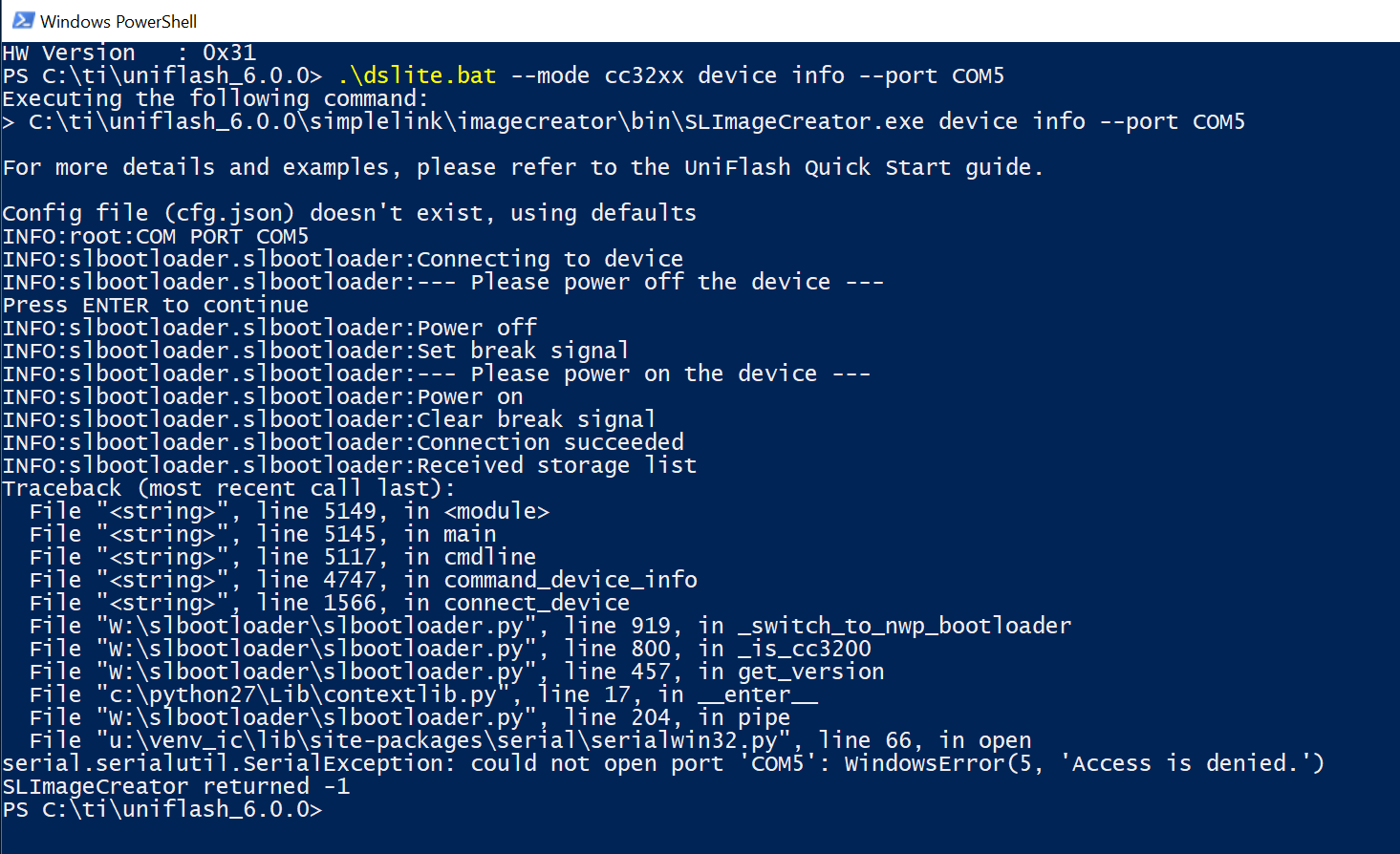Click the final empty PS C:\ti\uniflash_6.0.0> prompt
This screenshot has height=854, width=1400.
(x=162, y=809)
